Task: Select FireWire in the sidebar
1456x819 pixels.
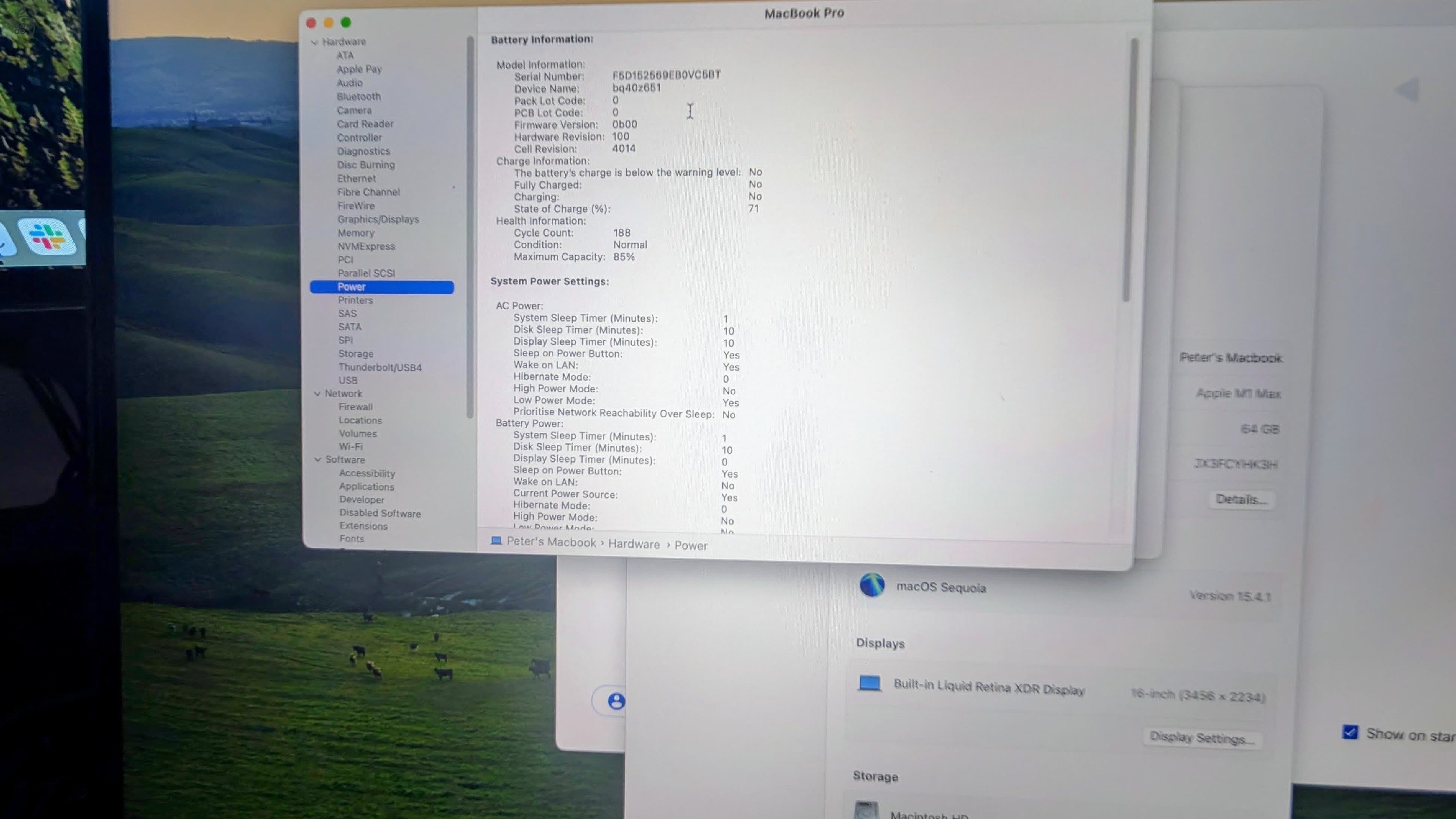Action: pos(356,206)
